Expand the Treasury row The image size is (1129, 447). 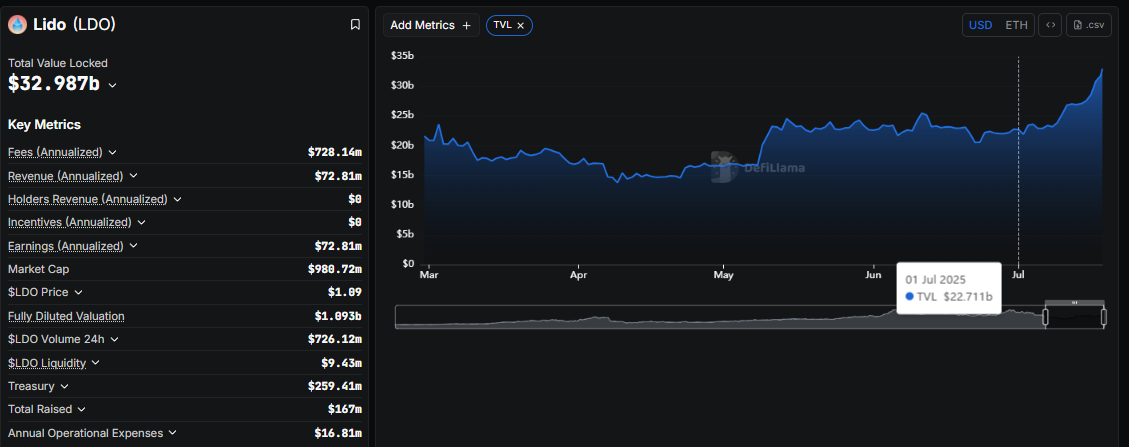(65, 386)
